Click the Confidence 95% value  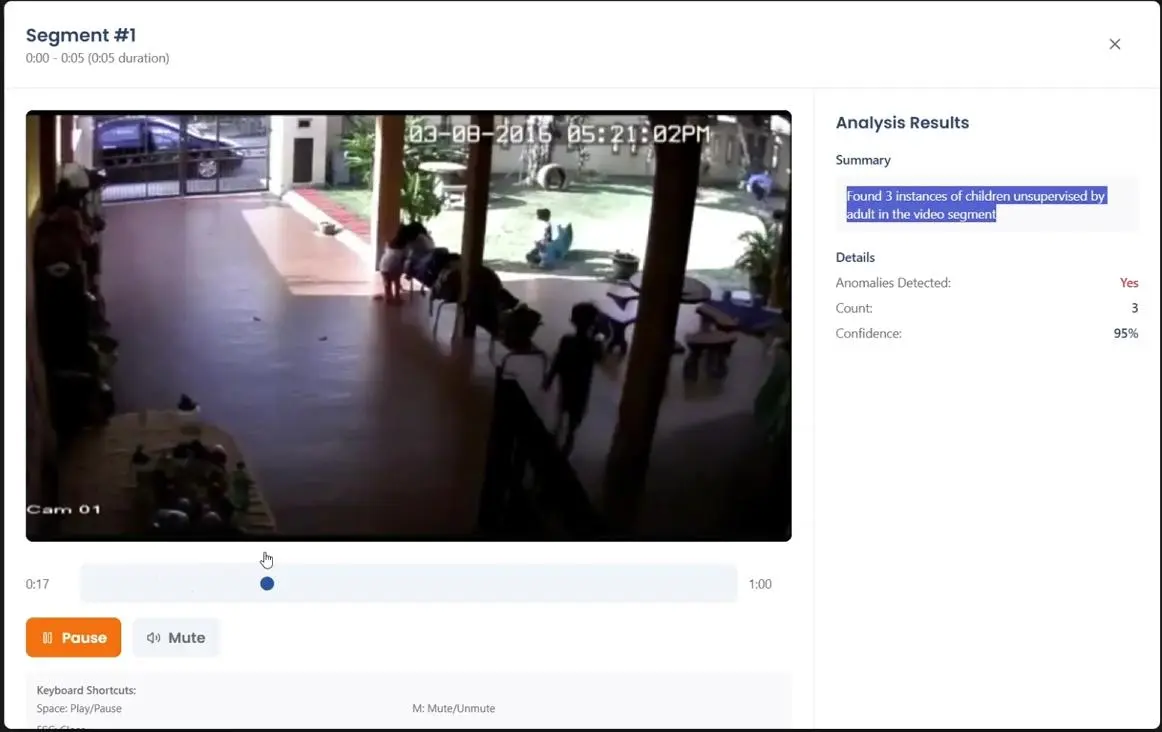[1126, 333]
